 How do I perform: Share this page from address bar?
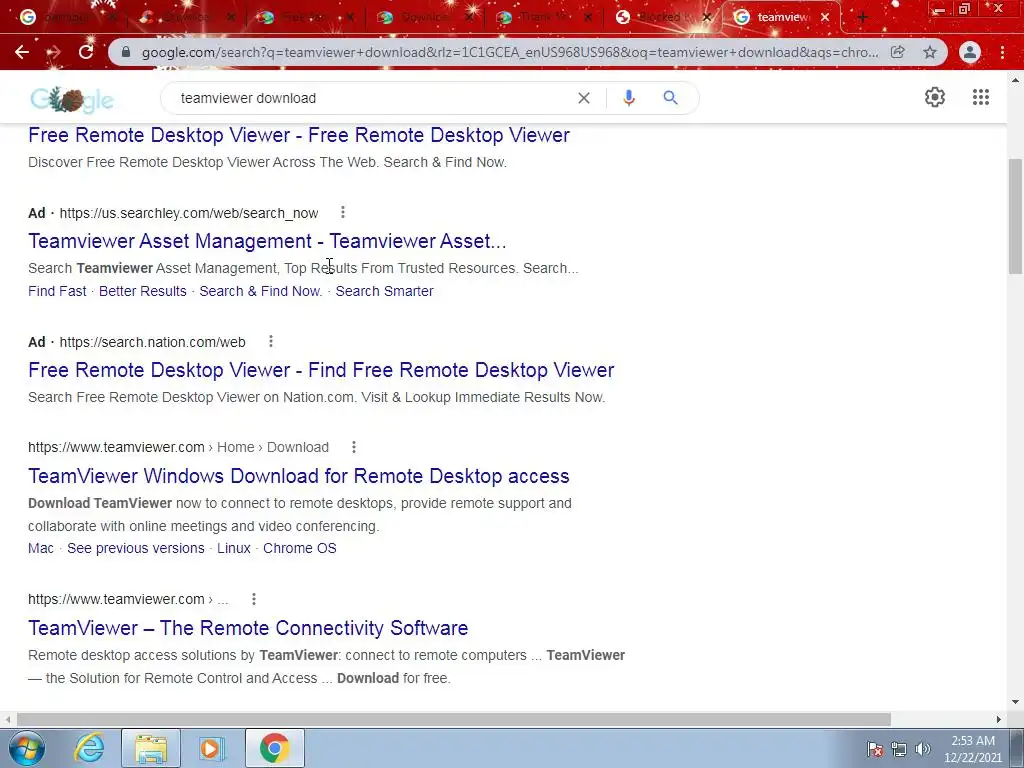click(897, 52)
